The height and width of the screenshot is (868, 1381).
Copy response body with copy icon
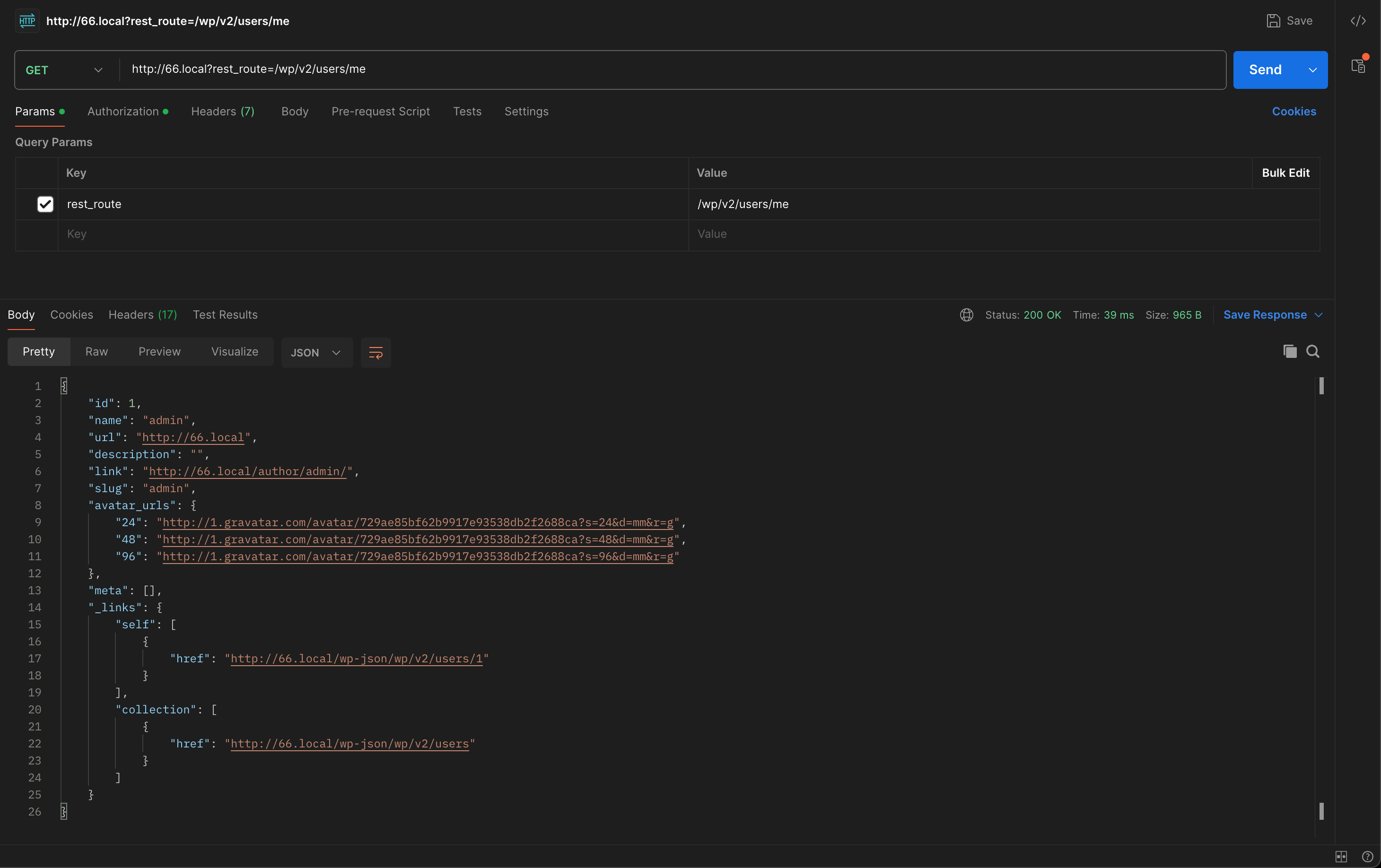pyautogui.click(x=1290, y=351)
